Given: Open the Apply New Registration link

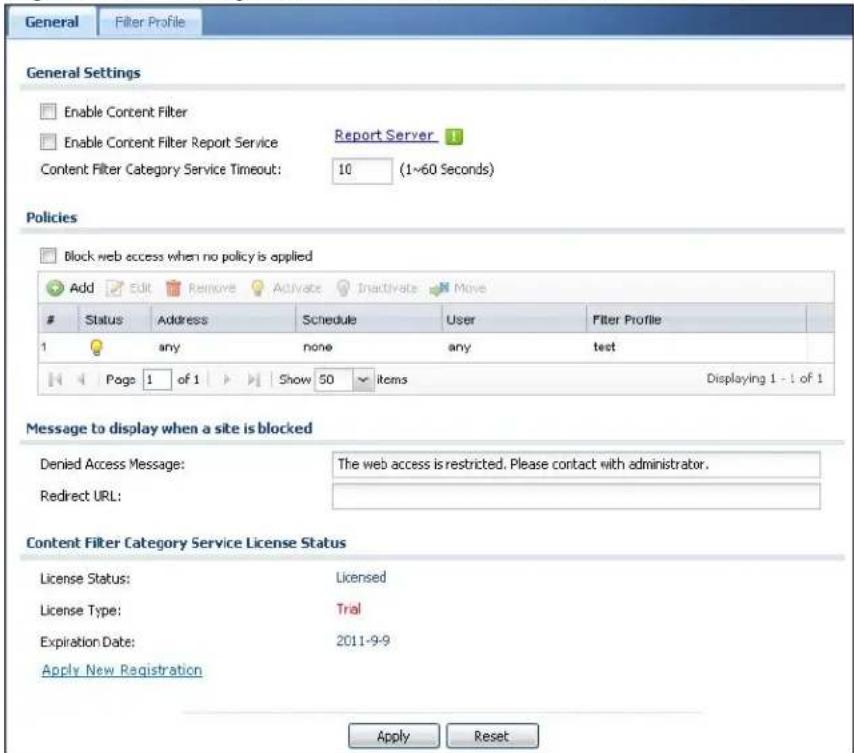Looking at the screenshot, I should (122, 670).
